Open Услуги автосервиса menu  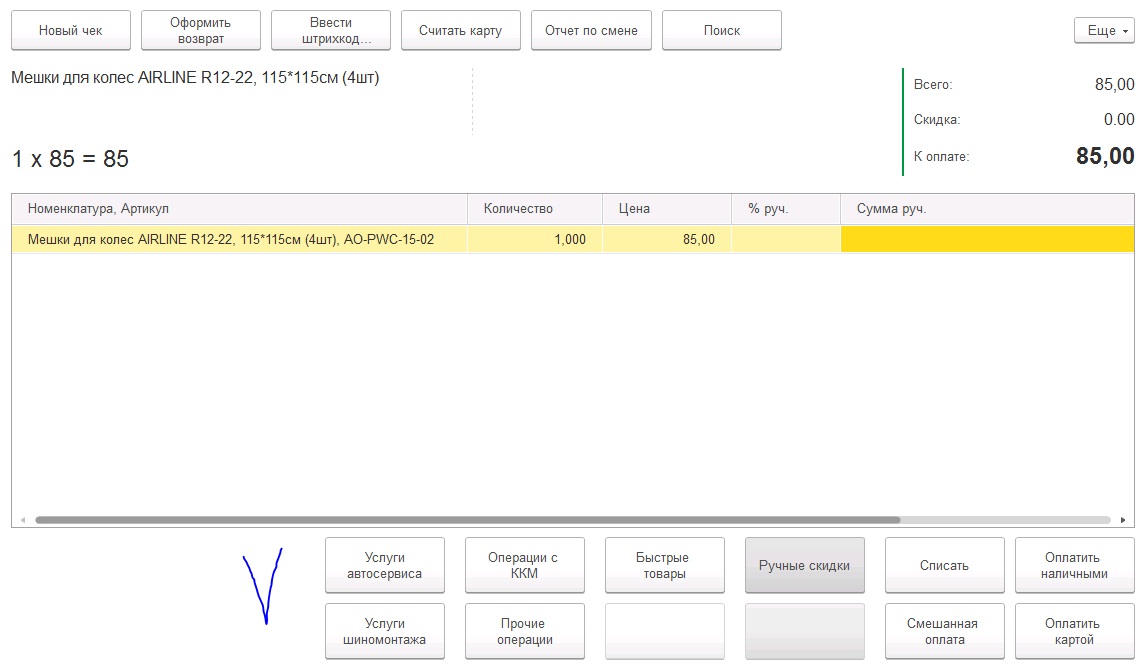(385, 566)
